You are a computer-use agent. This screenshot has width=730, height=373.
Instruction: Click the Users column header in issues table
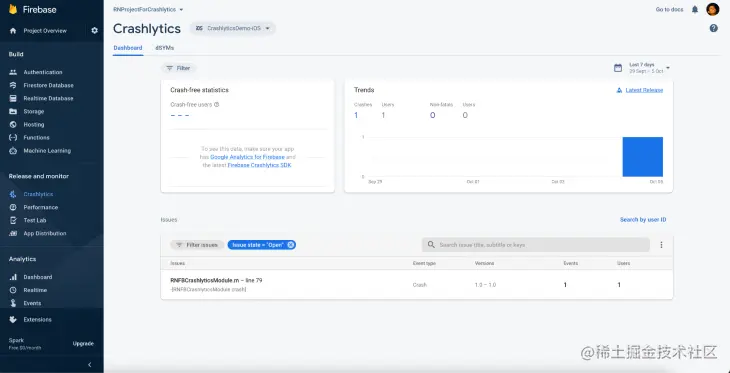click(x=623, y=264)
